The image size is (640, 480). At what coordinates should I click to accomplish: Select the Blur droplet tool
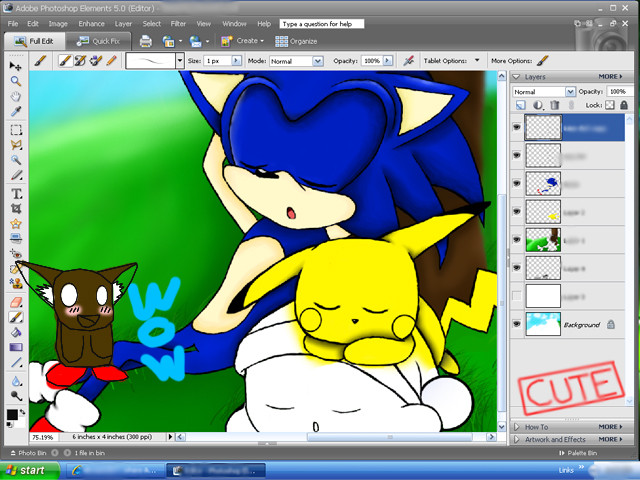pyautogui.click(x=16, y=381)
